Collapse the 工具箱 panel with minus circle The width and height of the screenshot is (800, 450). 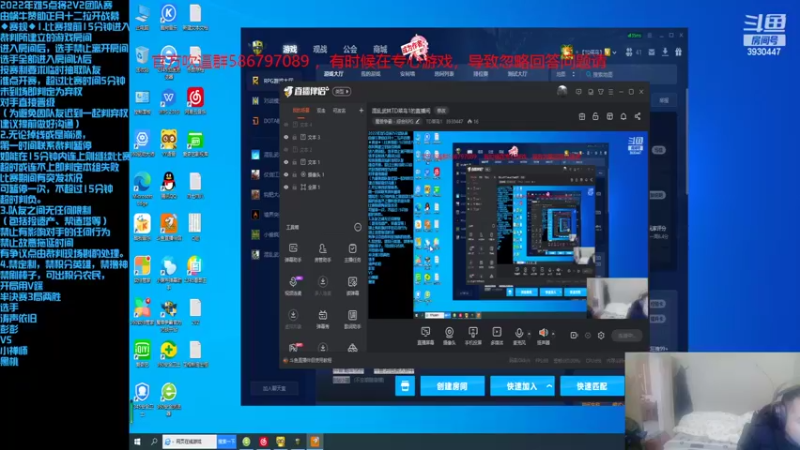point(358,227)
